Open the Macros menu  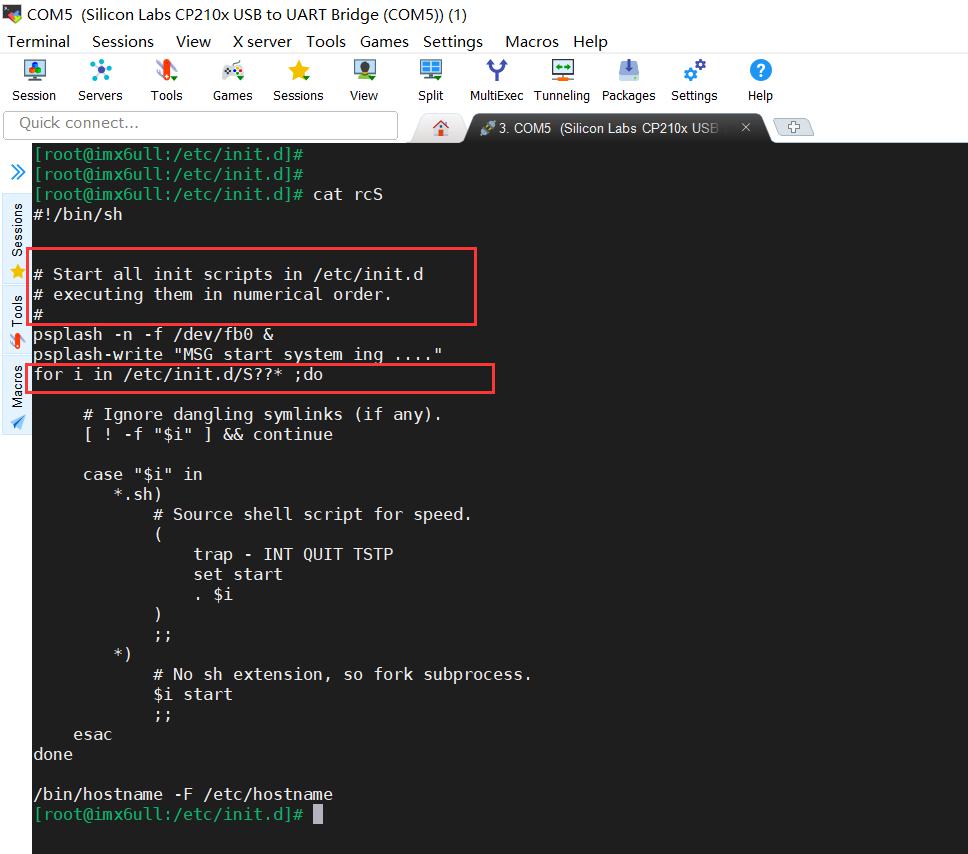click(x=532, y=41)
